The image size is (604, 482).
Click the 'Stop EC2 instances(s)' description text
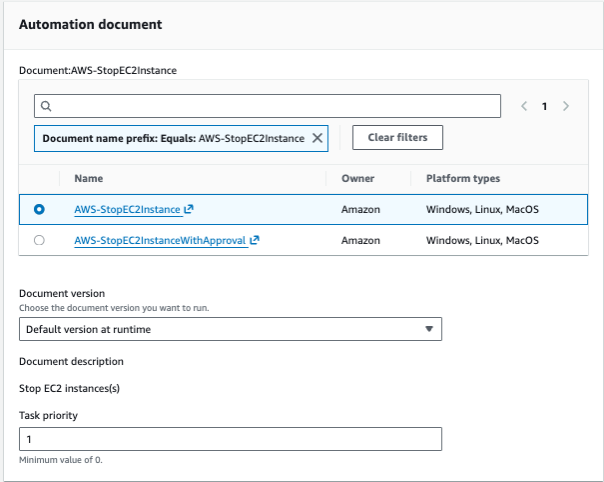click(69, 388)
